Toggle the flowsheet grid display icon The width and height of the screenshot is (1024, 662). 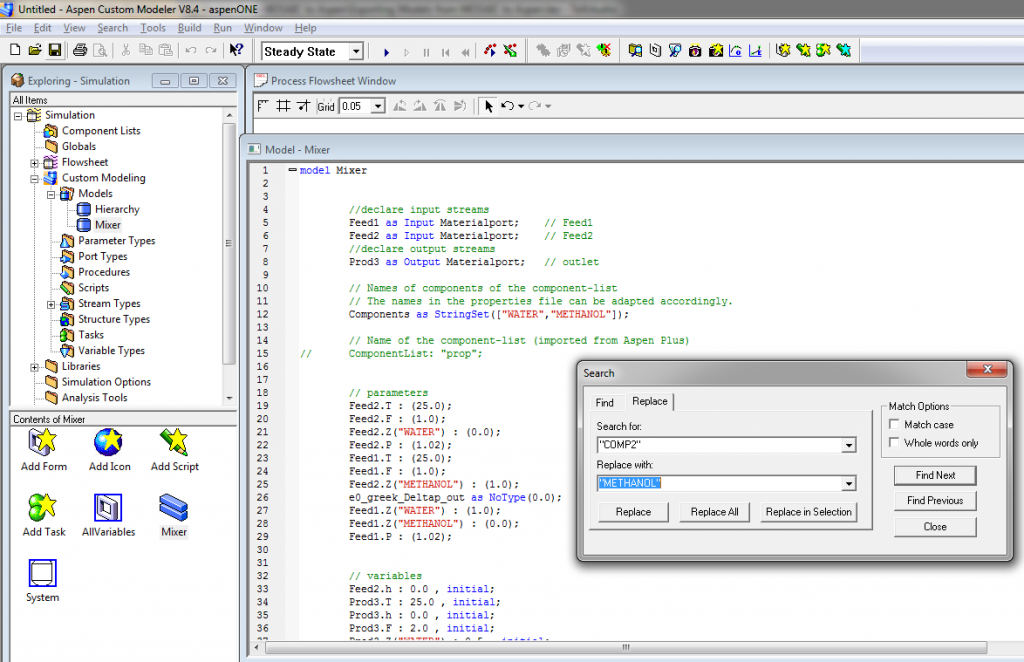(x=286, y=105)
